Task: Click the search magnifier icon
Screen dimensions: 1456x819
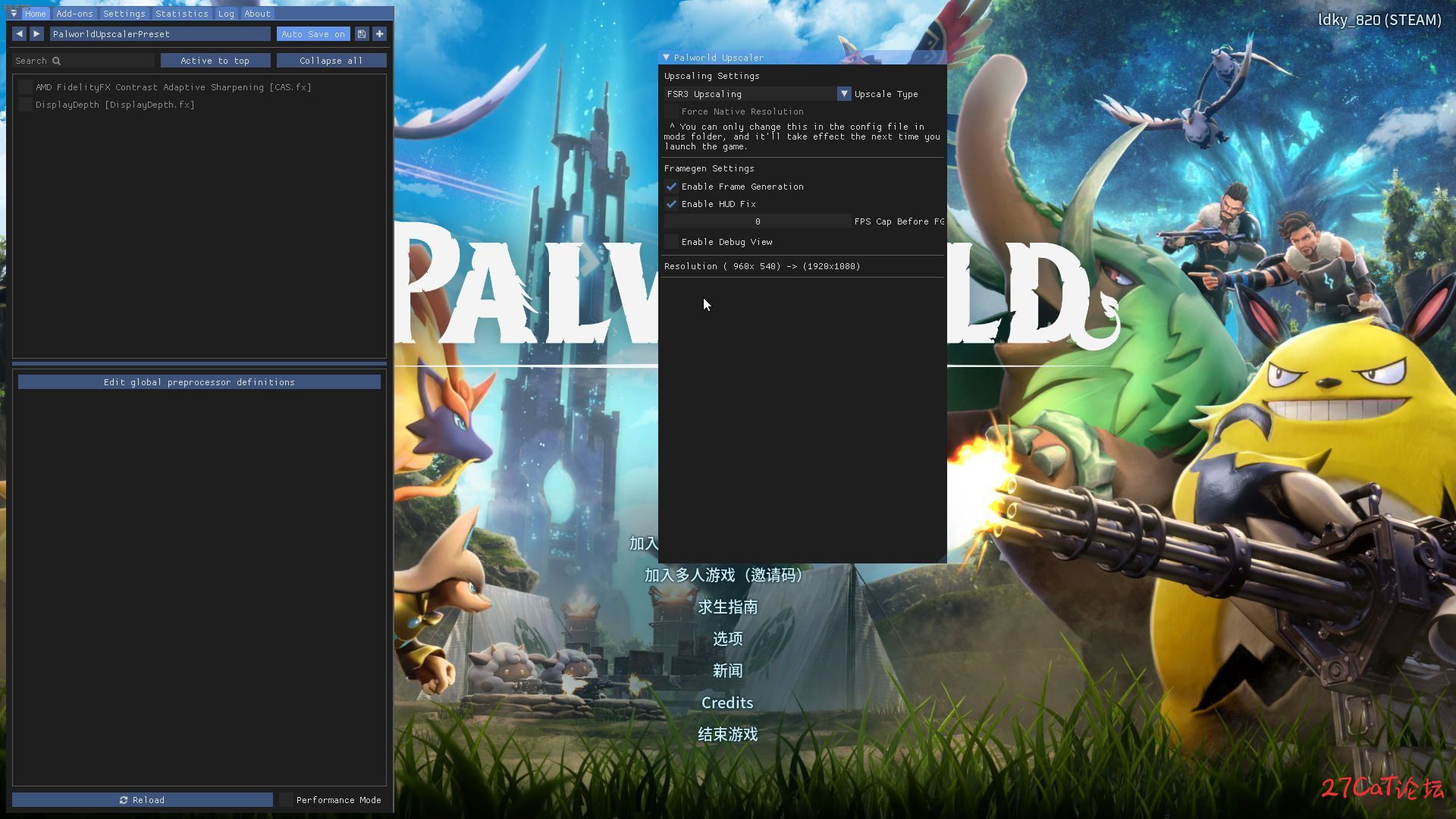Action: [x=56, y=61]
